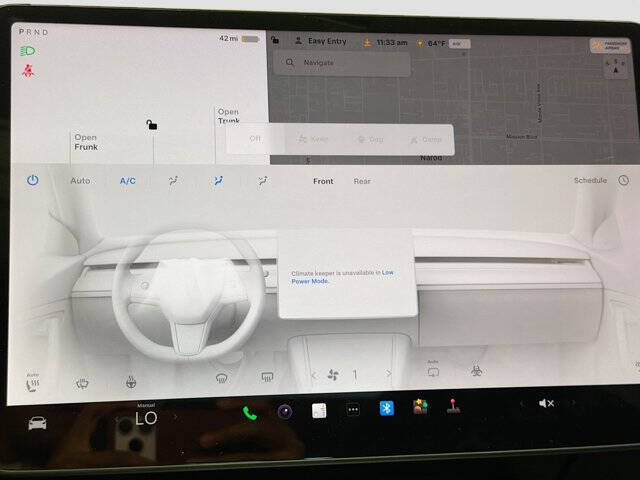Decrease volume with left arrow
This screenshot has height=480, width=640.
coord(522,404)
